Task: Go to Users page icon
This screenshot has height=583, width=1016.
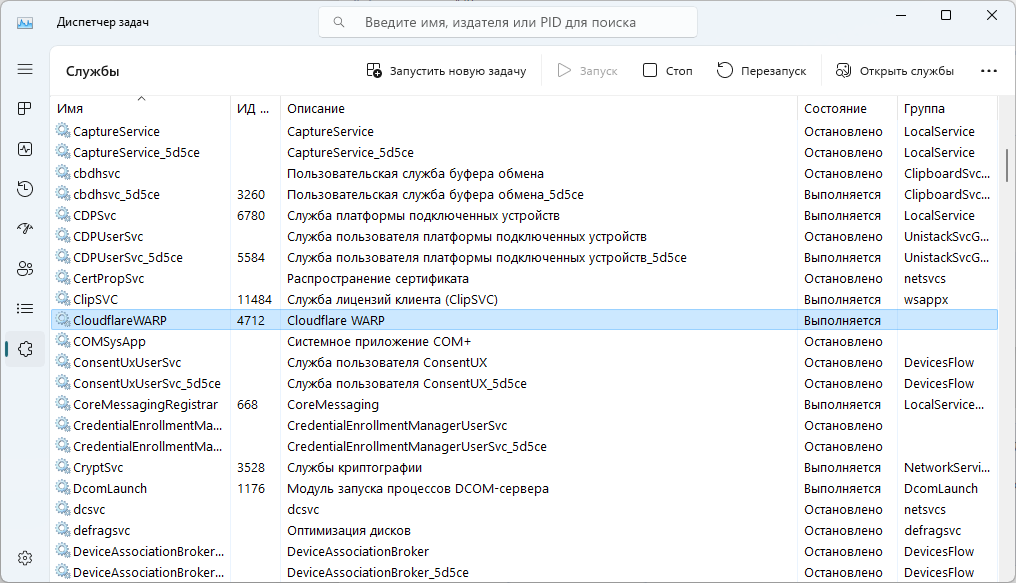Action: tap(25, 268)
